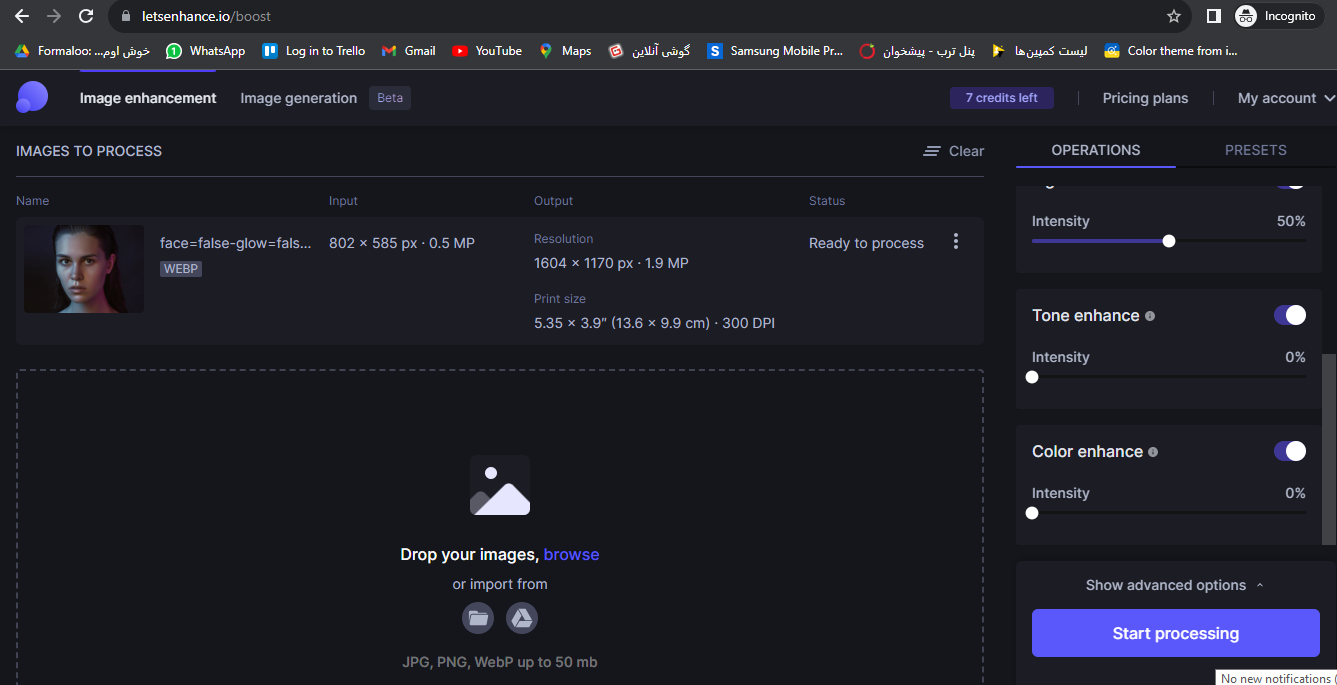Open the three-dot menu for the image row
The image size is (1337, 685).
956,242
